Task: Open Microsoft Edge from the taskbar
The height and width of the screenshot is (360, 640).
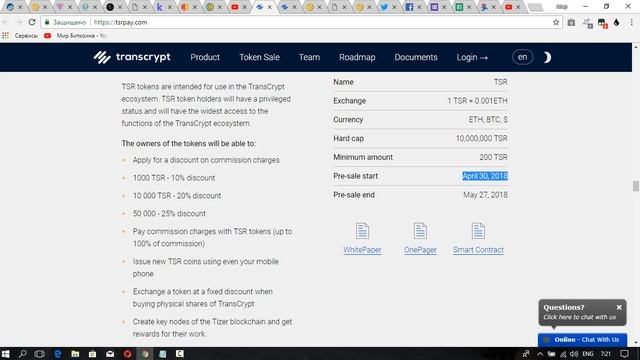Action: coord(58,353)
